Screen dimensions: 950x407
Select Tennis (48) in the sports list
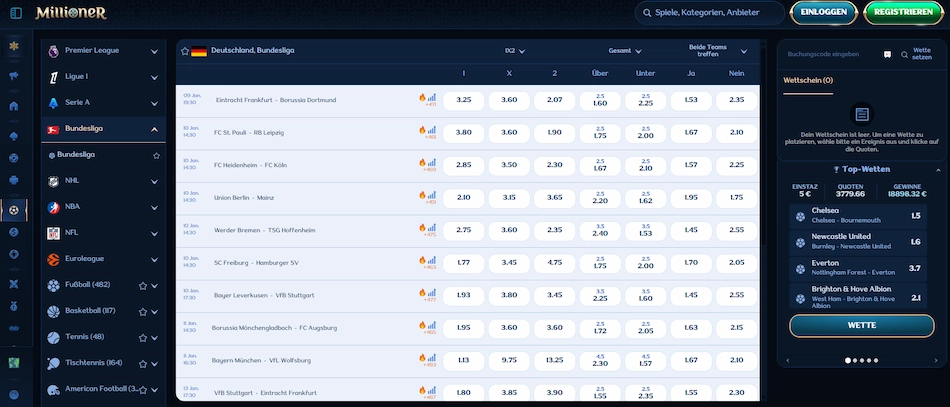coord(84,337)
